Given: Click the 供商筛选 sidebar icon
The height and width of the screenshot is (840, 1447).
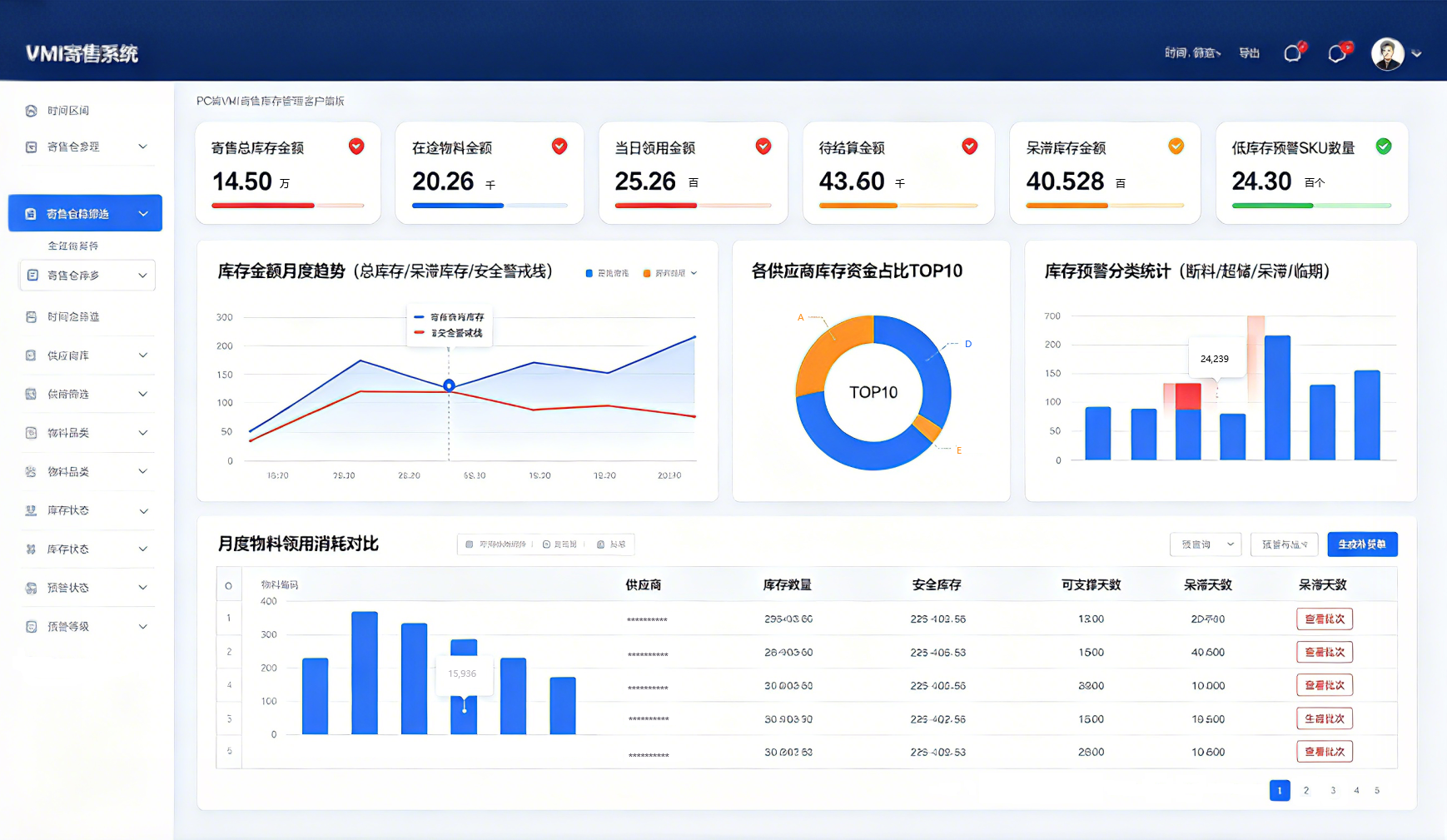Looking at the screenshot, I should click(x=31, y=394).
